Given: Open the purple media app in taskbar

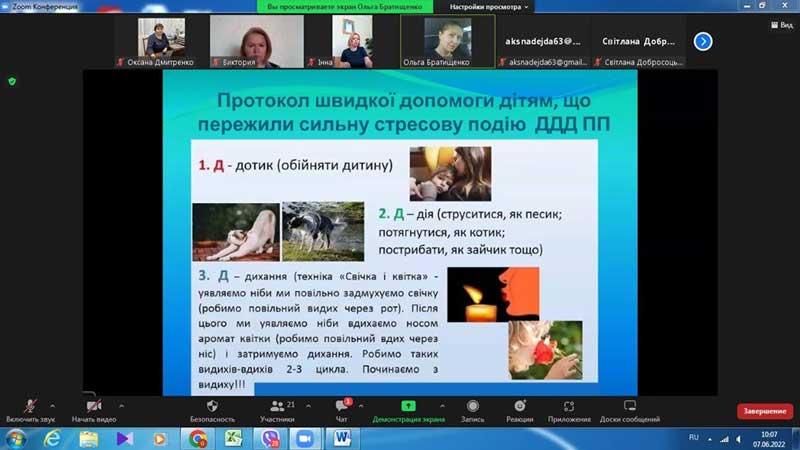Looking at the screenshot, I should point(124,439).
